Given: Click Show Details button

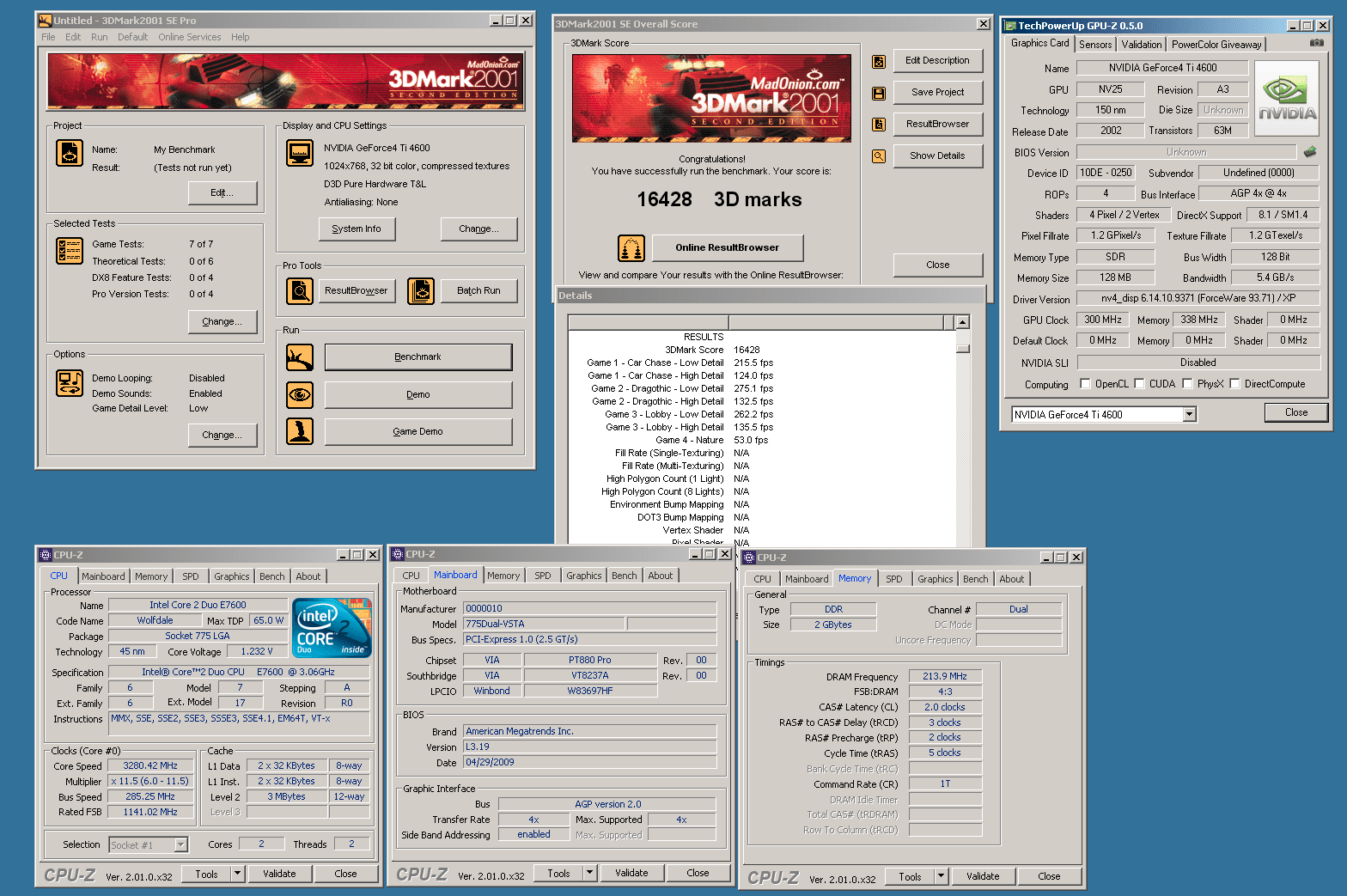Looking at the screenshot, I should (x=938, y=156).
